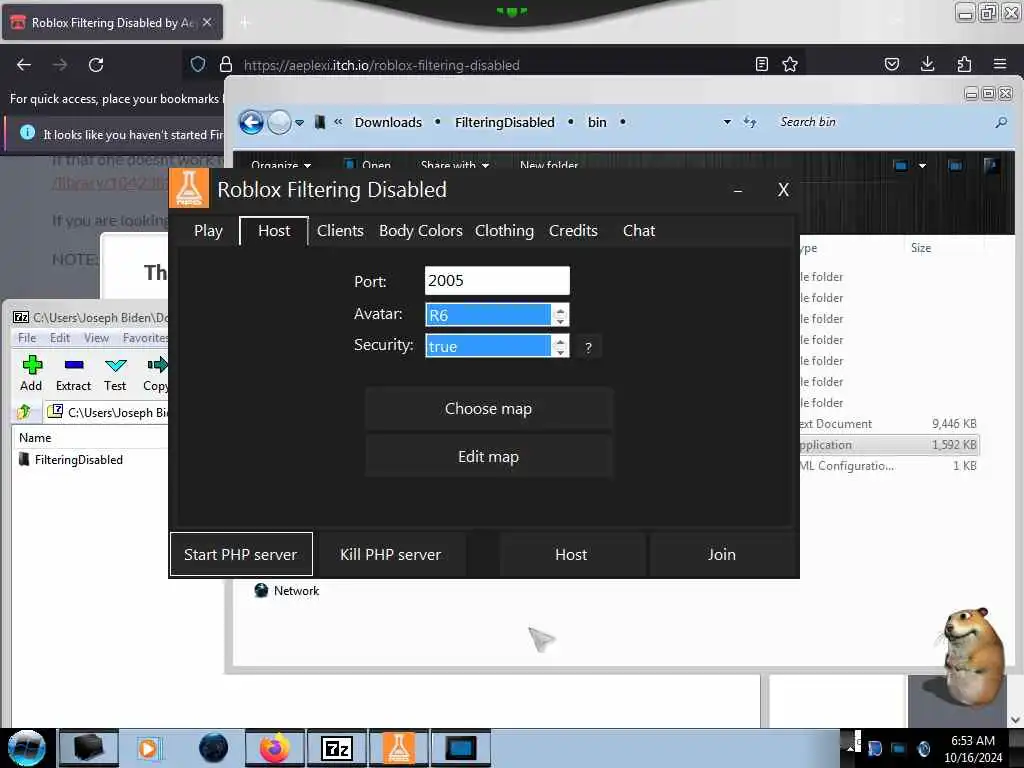Open the Play tab
The width and height of the screenshot is (1024, 768).
pyautogui.click(x=208, y=231)
